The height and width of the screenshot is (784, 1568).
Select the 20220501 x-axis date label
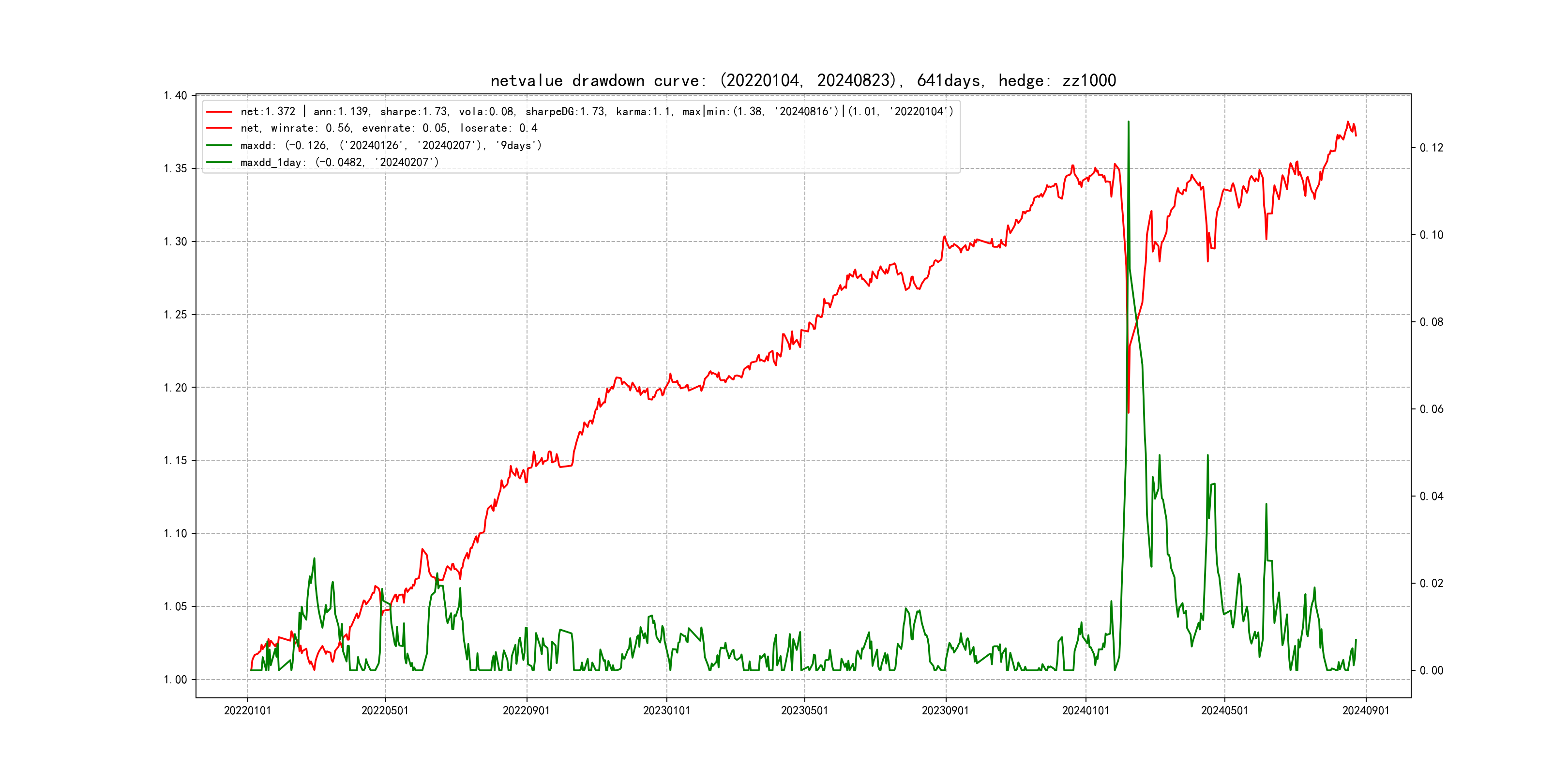click(x=385, y=711)
